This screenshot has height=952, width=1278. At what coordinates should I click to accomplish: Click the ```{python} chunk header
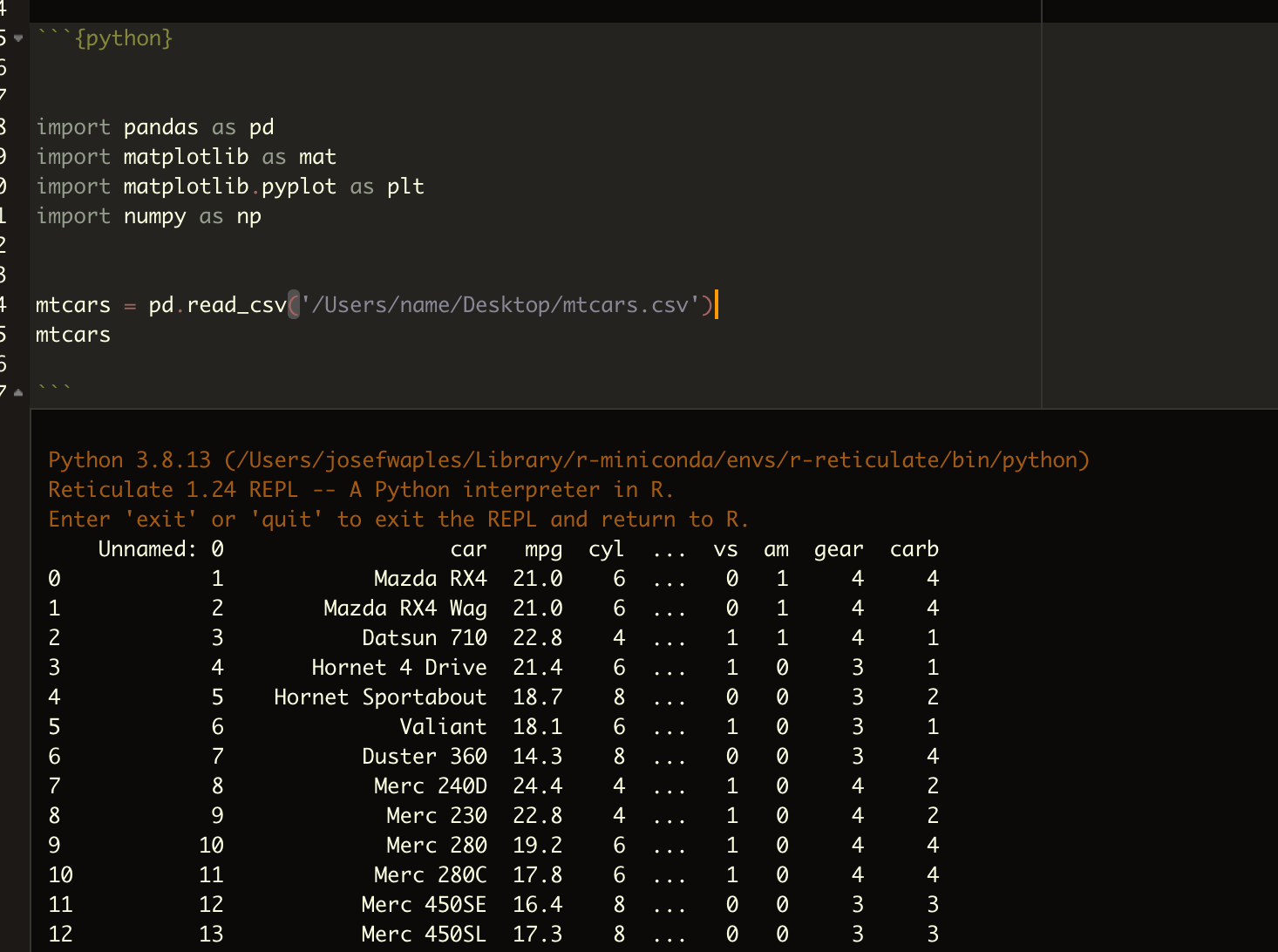pyautogui.click(x=105, y=38)
